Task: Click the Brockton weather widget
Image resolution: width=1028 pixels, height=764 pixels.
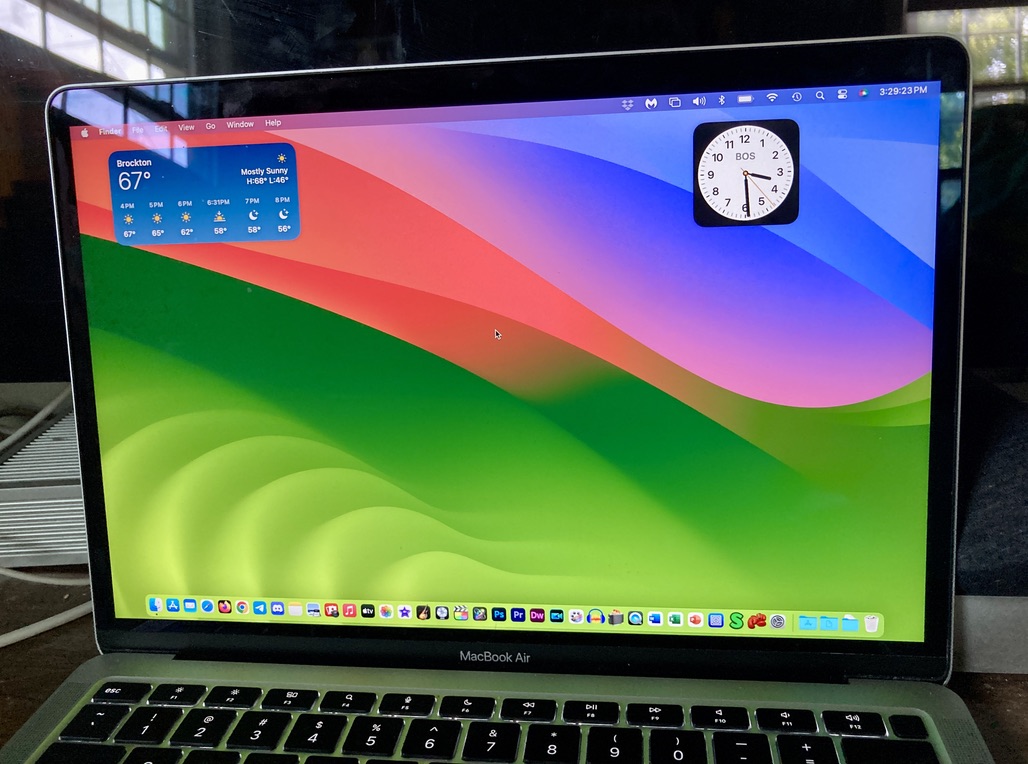Action: (205, 193)
